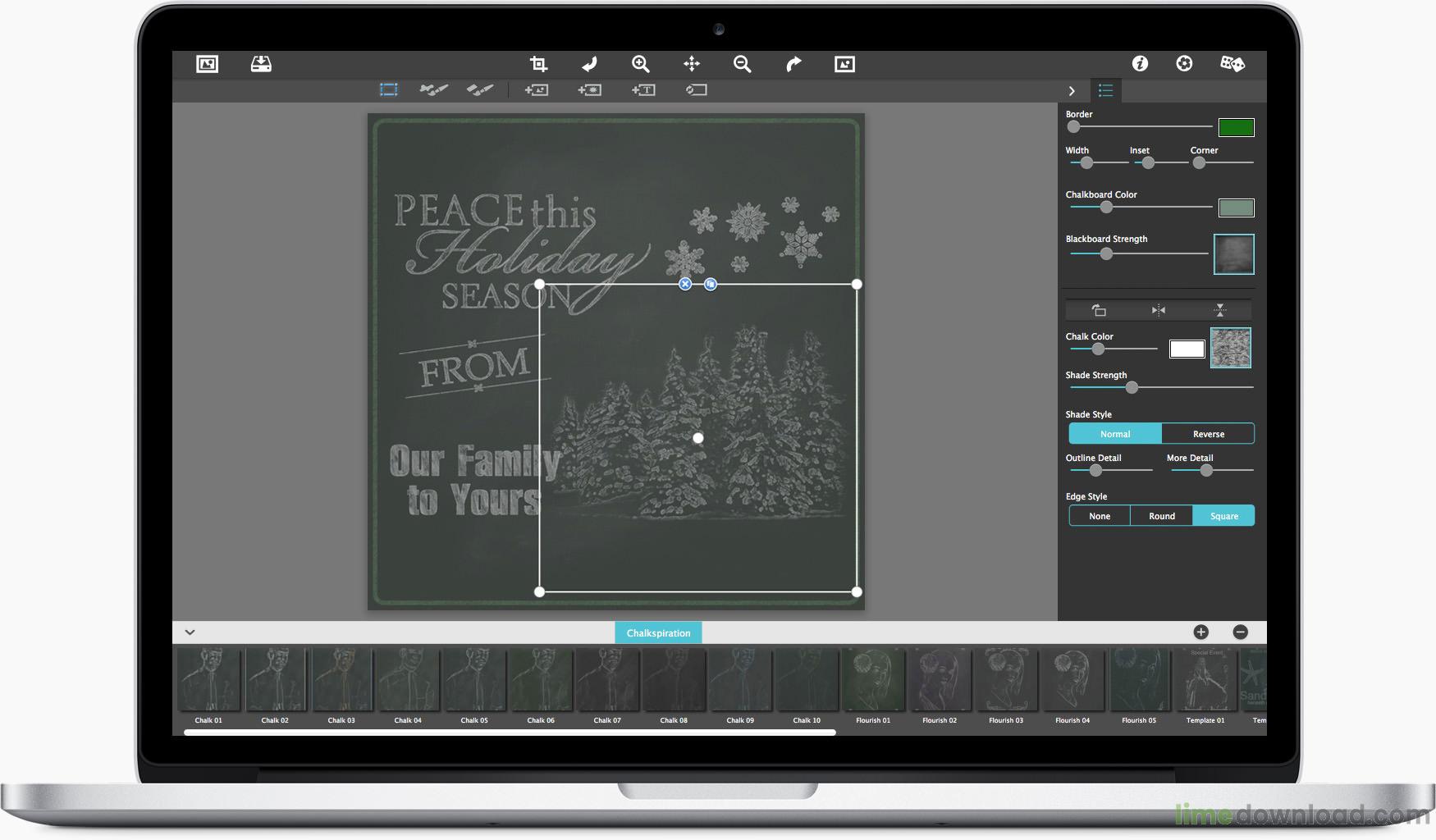Click the Blackboard Strength slider handle

1106,254
